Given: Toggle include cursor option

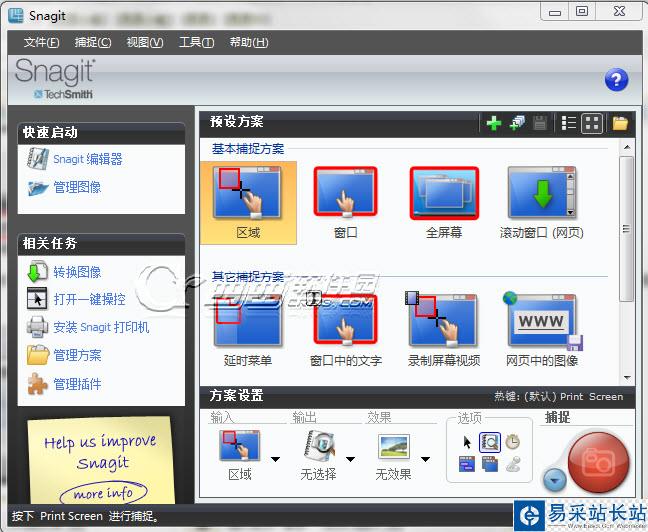Looking at the screenshot, I should point(467,442).
